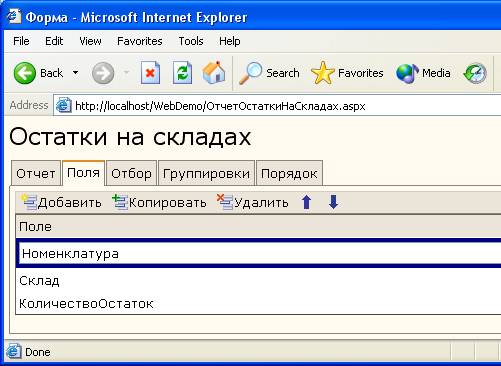Click the Refresh page icon

coord(182,73)
